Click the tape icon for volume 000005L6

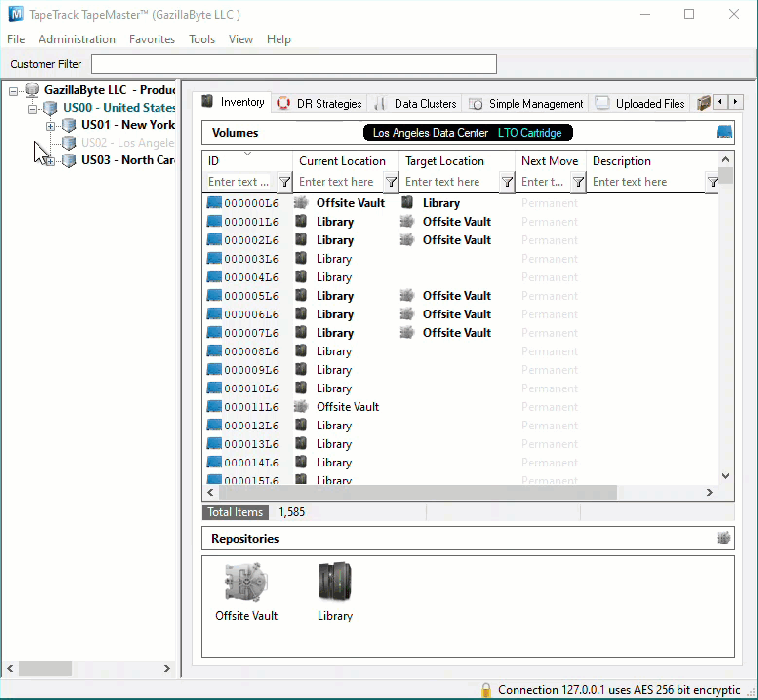click(214, 295)
